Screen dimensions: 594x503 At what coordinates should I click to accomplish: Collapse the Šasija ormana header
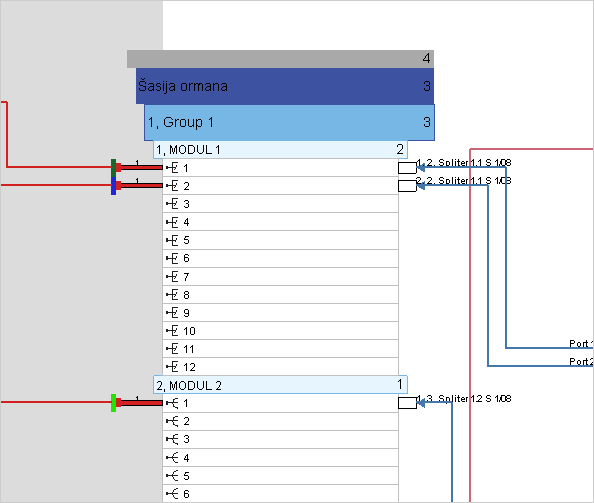[285, 86]
